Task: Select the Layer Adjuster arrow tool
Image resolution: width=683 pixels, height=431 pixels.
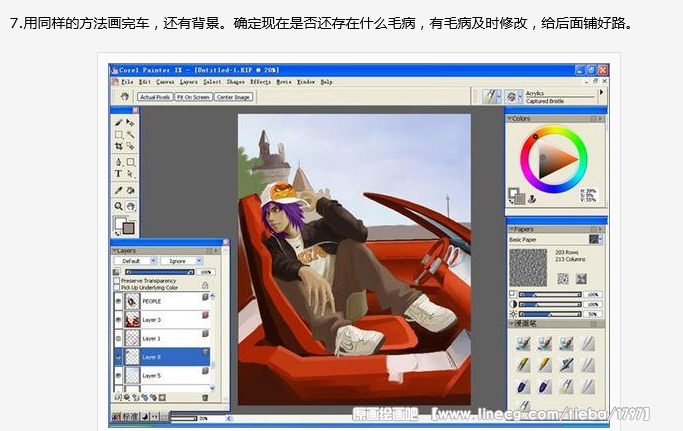Action: 130,122
